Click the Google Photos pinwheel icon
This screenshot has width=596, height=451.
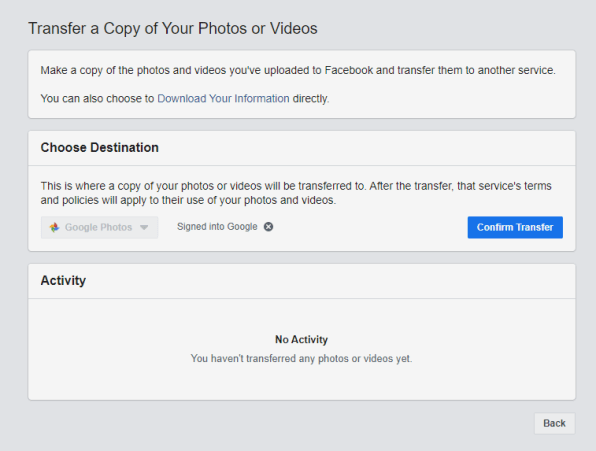(54, 227)
